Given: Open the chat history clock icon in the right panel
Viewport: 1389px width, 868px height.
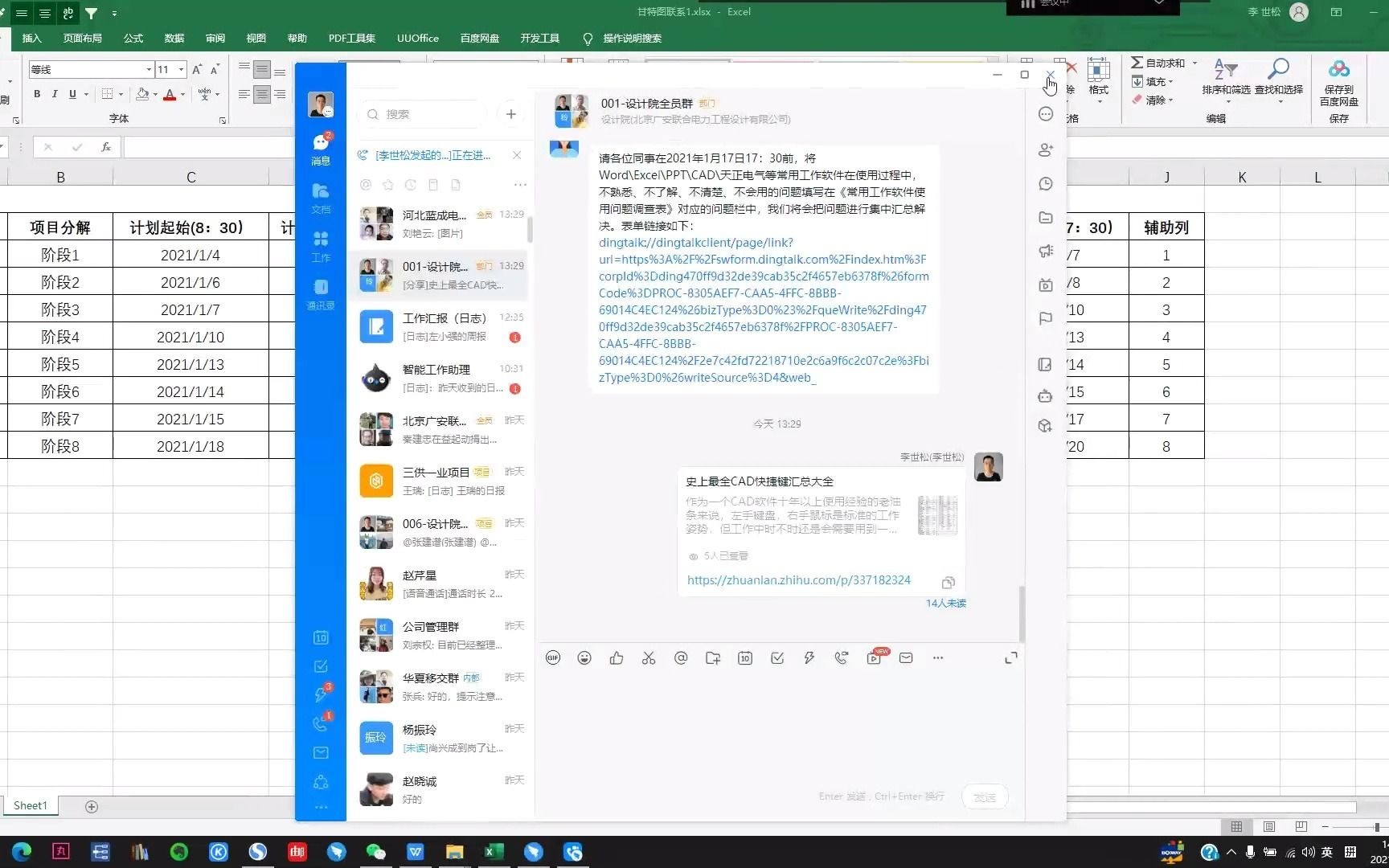Looking at the screenshot, I should point(1046,184).
